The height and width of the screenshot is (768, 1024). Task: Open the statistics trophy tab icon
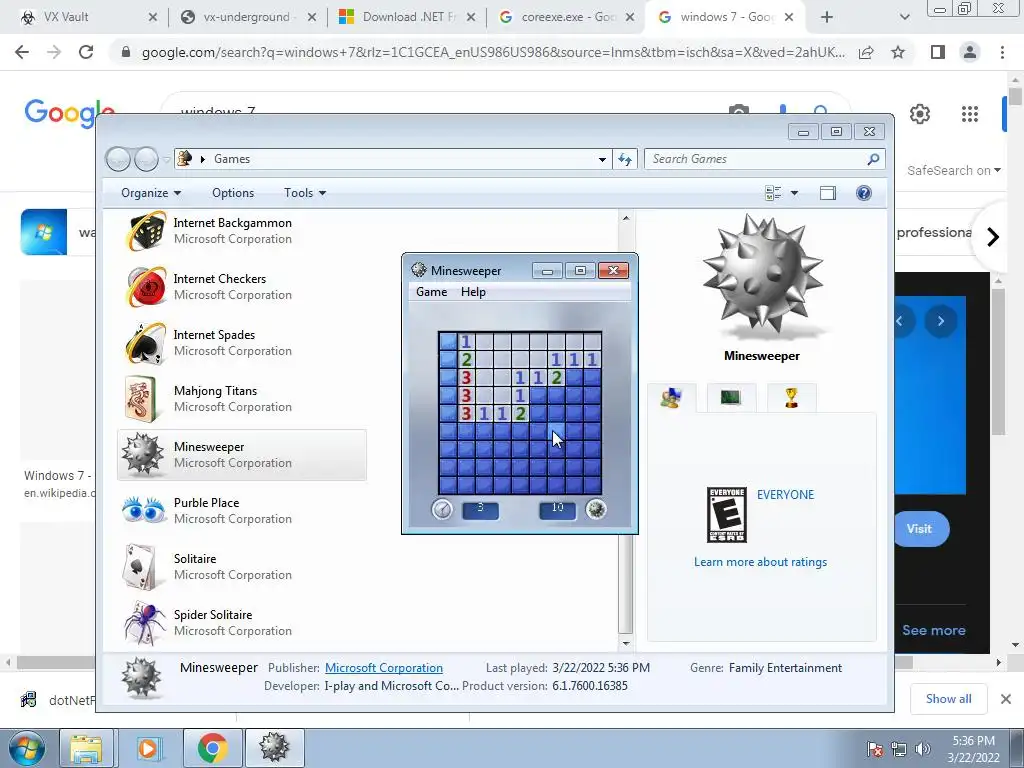coord(791,397)
